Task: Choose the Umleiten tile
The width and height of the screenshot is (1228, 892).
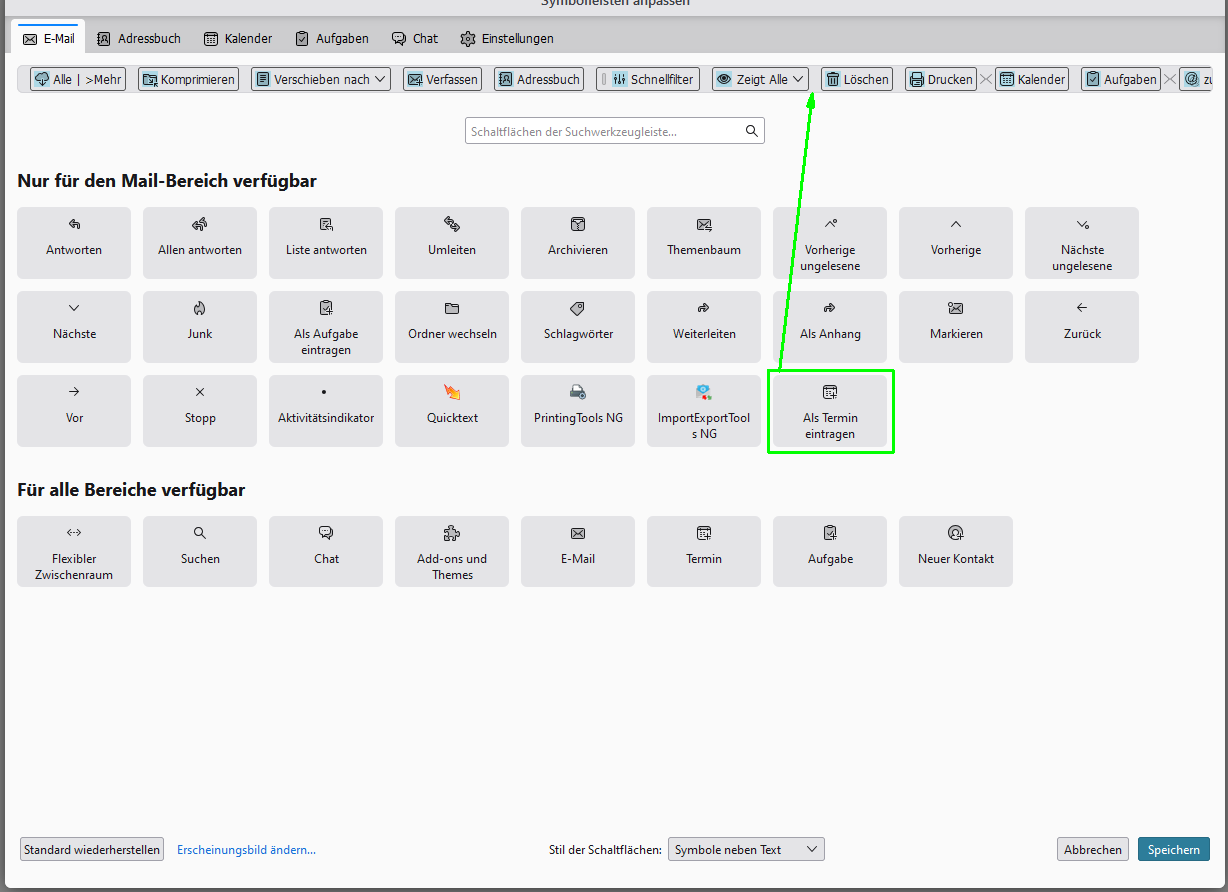Action: pos(452,243)
